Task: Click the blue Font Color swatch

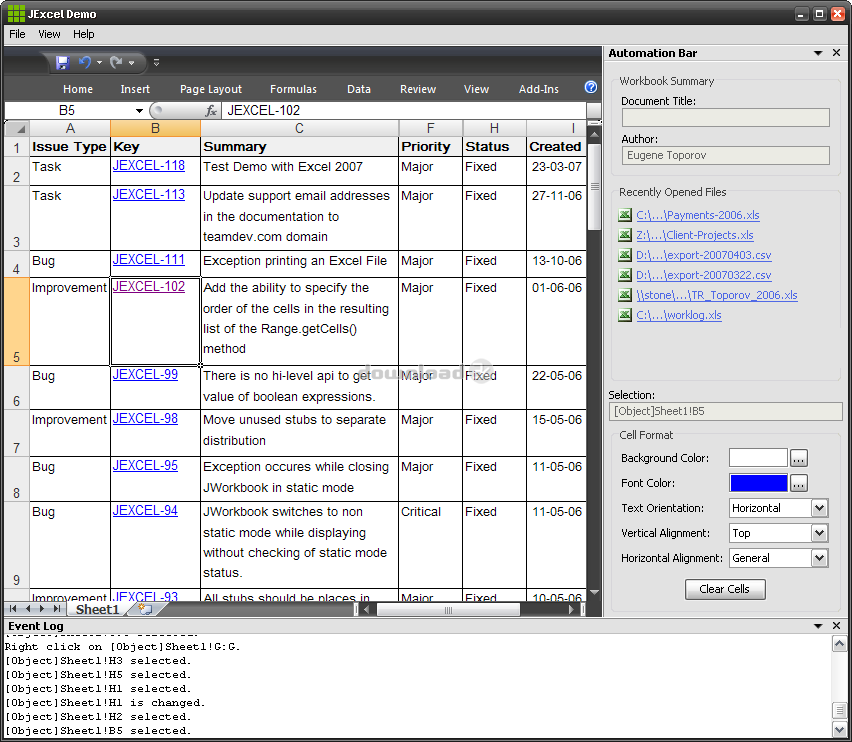Action: (x=758, y=483)
